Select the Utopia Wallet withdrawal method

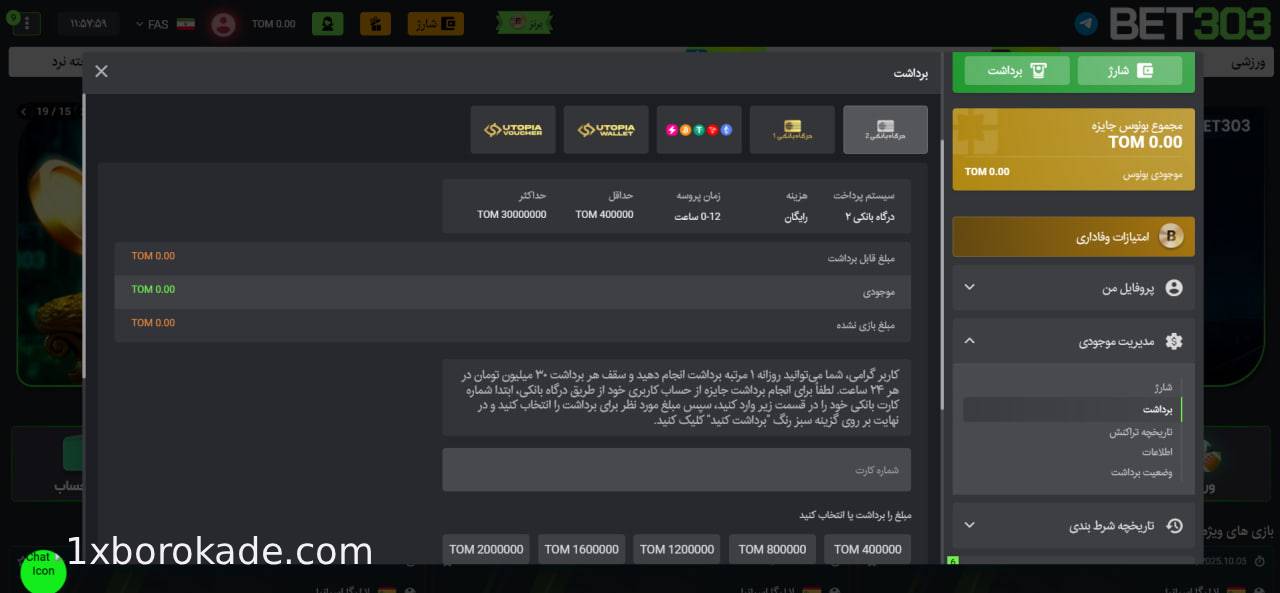606,130
